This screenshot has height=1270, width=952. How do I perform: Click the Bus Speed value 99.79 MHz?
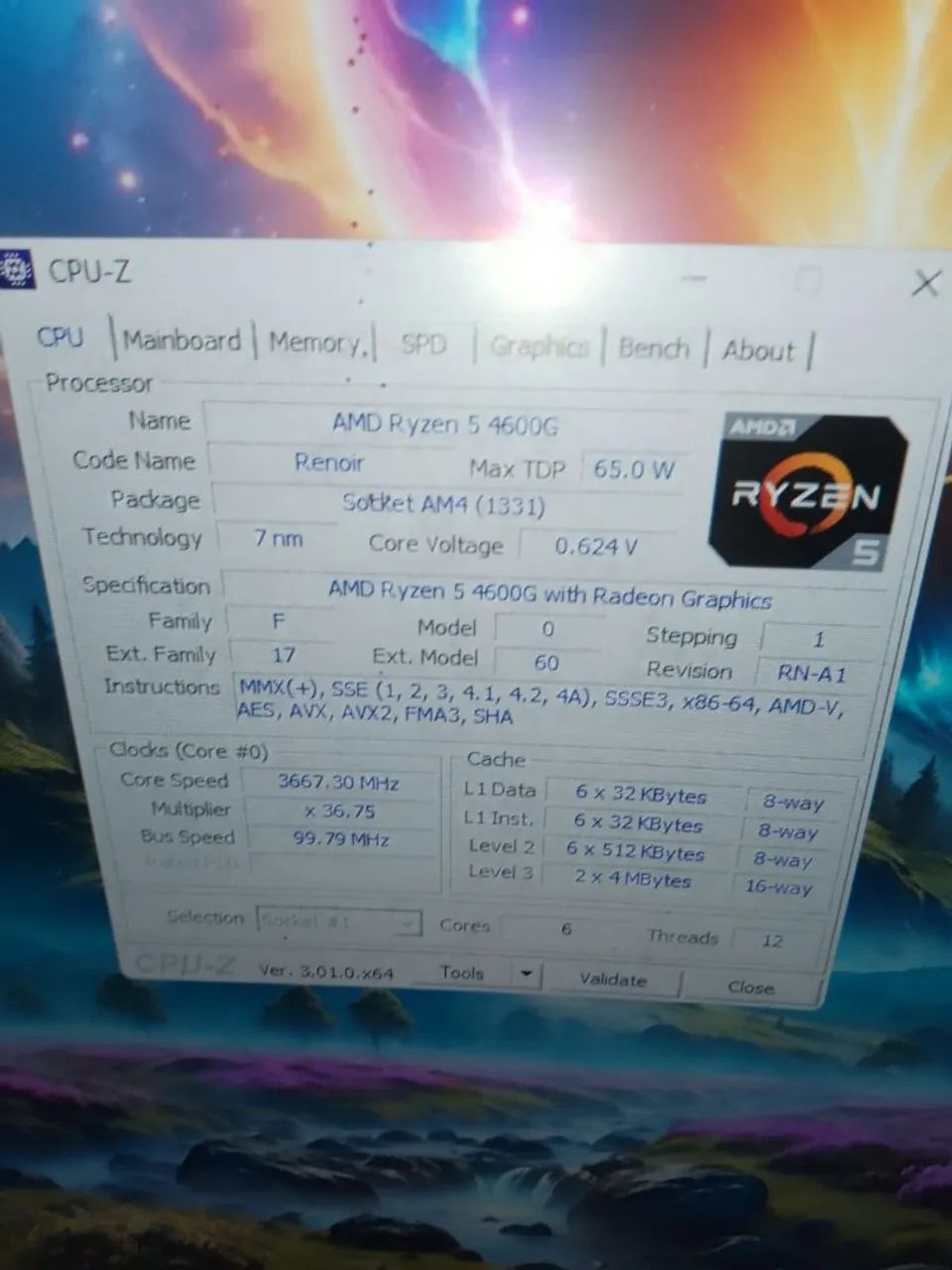point(341,839)
